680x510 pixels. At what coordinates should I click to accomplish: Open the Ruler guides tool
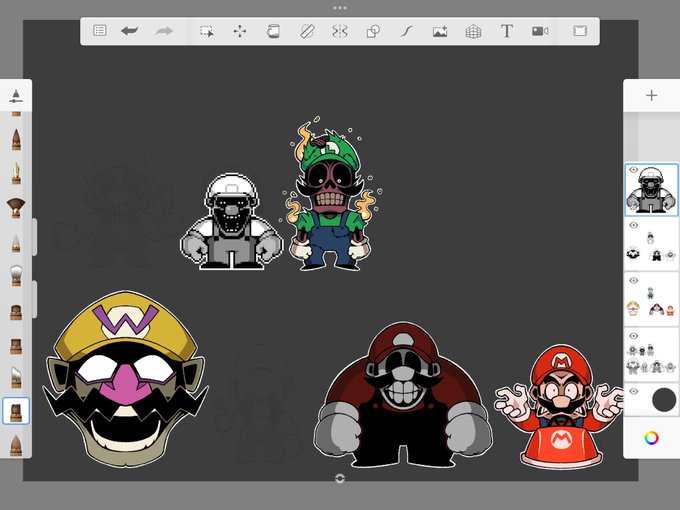coord(307,31)
